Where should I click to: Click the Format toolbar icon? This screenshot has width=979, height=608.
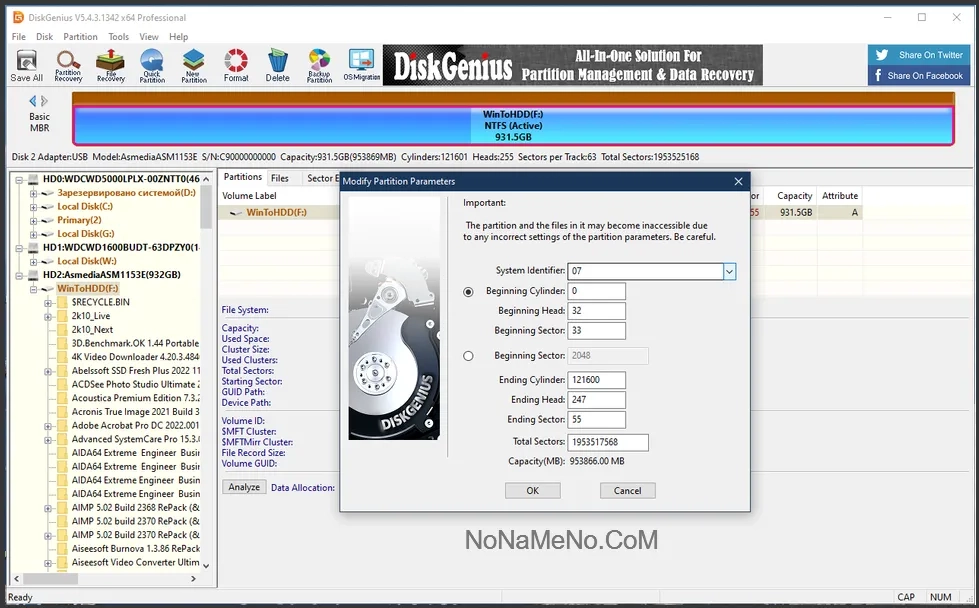tap(236, 66)
